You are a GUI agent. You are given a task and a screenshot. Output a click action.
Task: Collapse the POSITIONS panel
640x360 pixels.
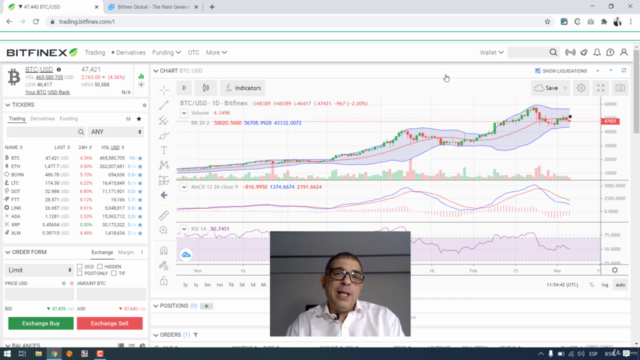(x=156, y=306)
